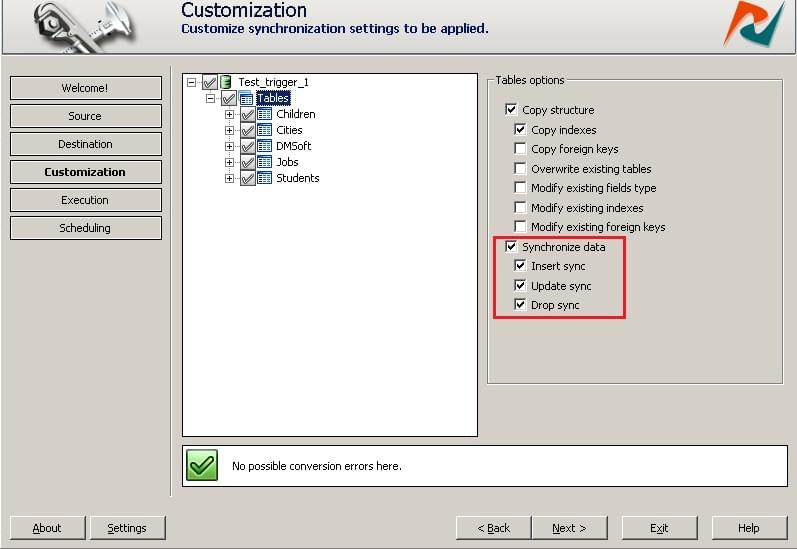Click the Exit button
The image size is (797, 549).
click(x=659, y=528)
